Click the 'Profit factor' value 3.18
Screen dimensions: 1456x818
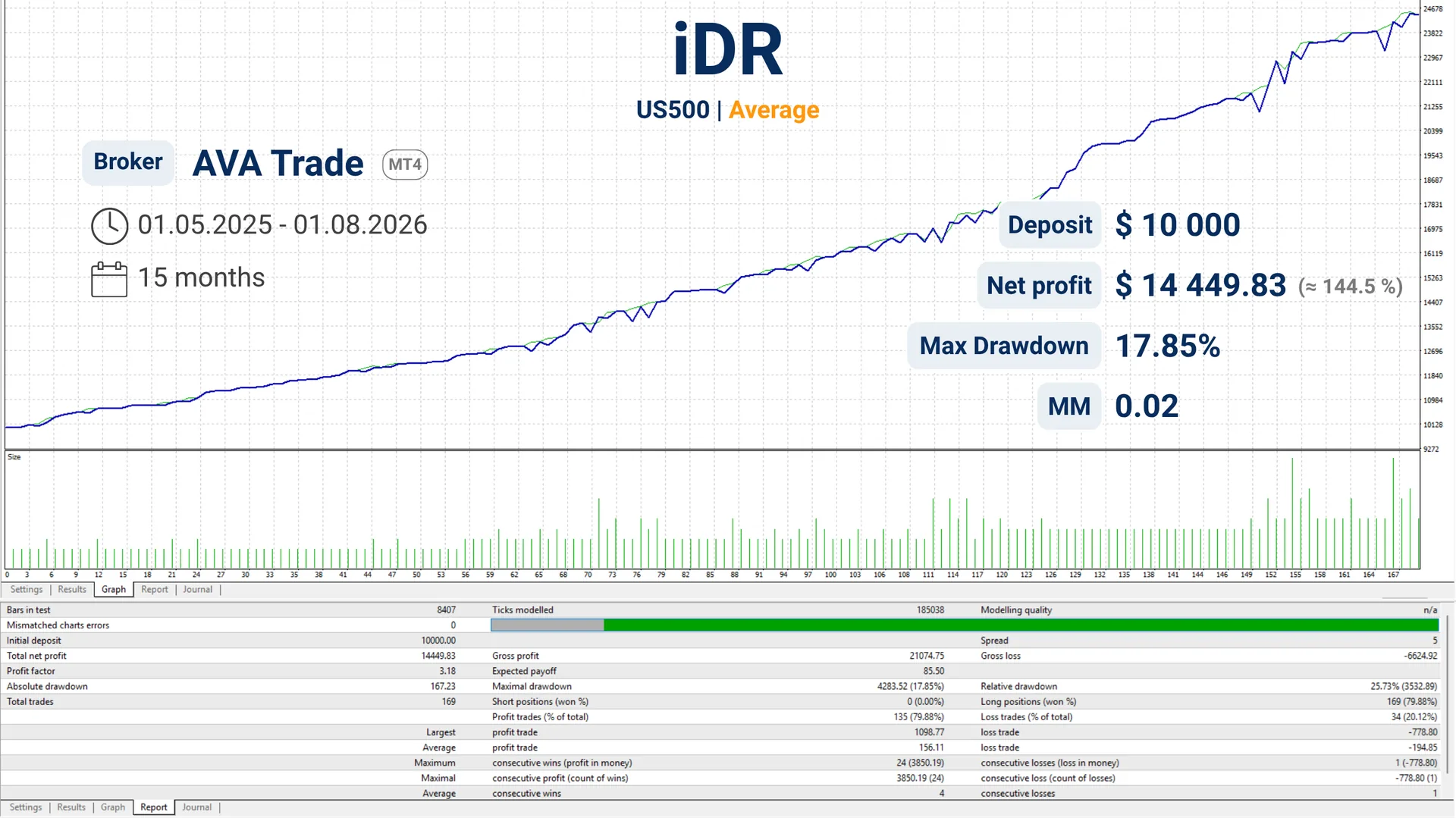click(447, 672)
